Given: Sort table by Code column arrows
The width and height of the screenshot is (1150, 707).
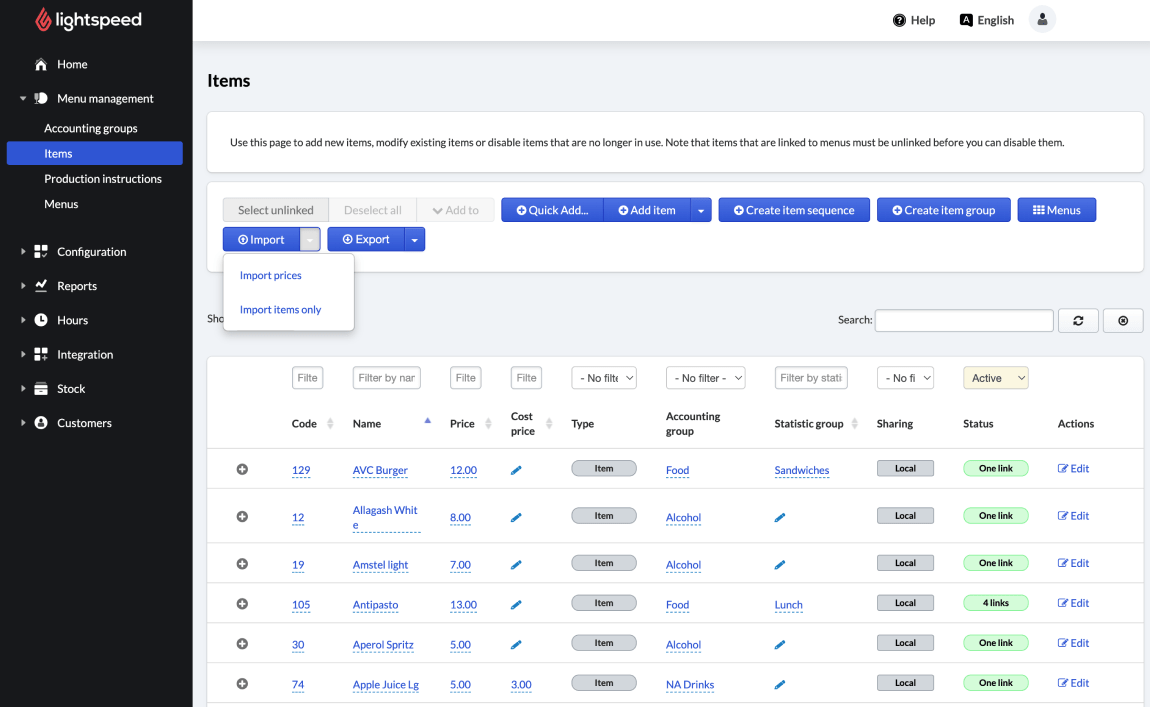Looking at the screenshot, I should coord(330,424).
